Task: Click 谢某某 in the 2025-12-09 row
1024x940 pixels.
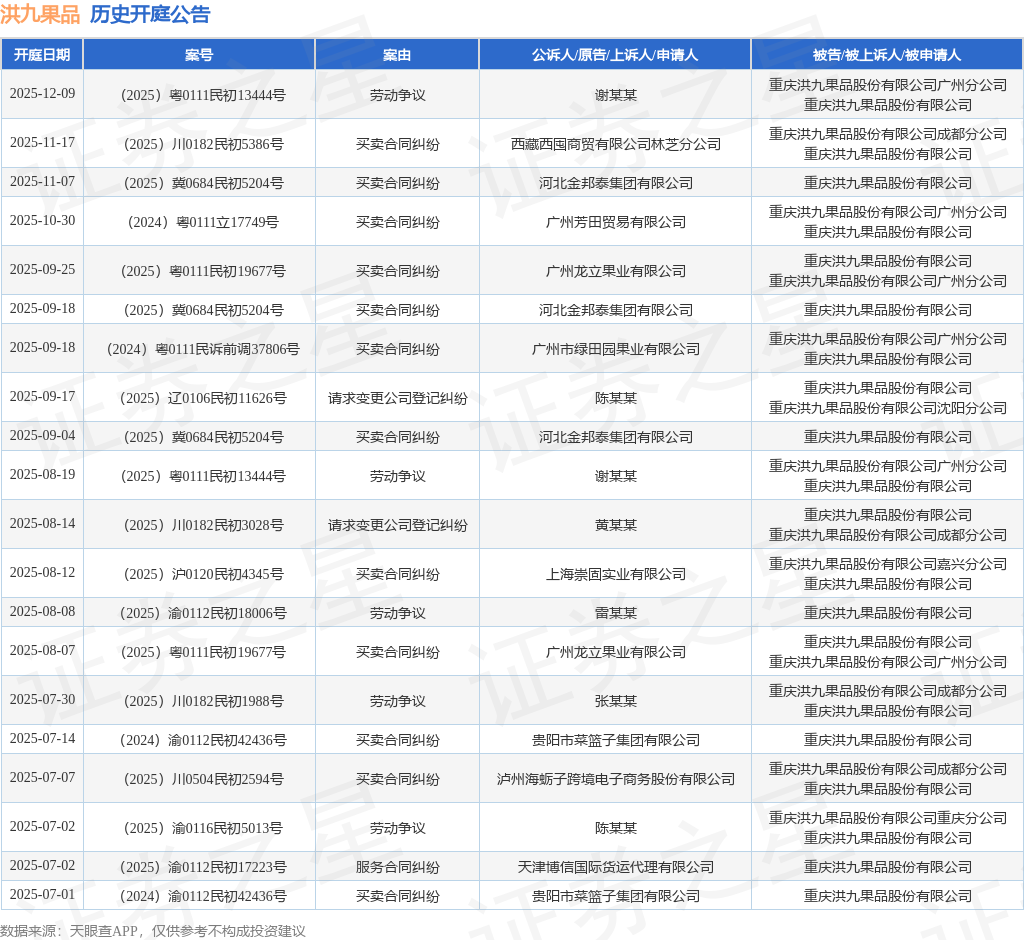Action: click(x=616, y=95)
